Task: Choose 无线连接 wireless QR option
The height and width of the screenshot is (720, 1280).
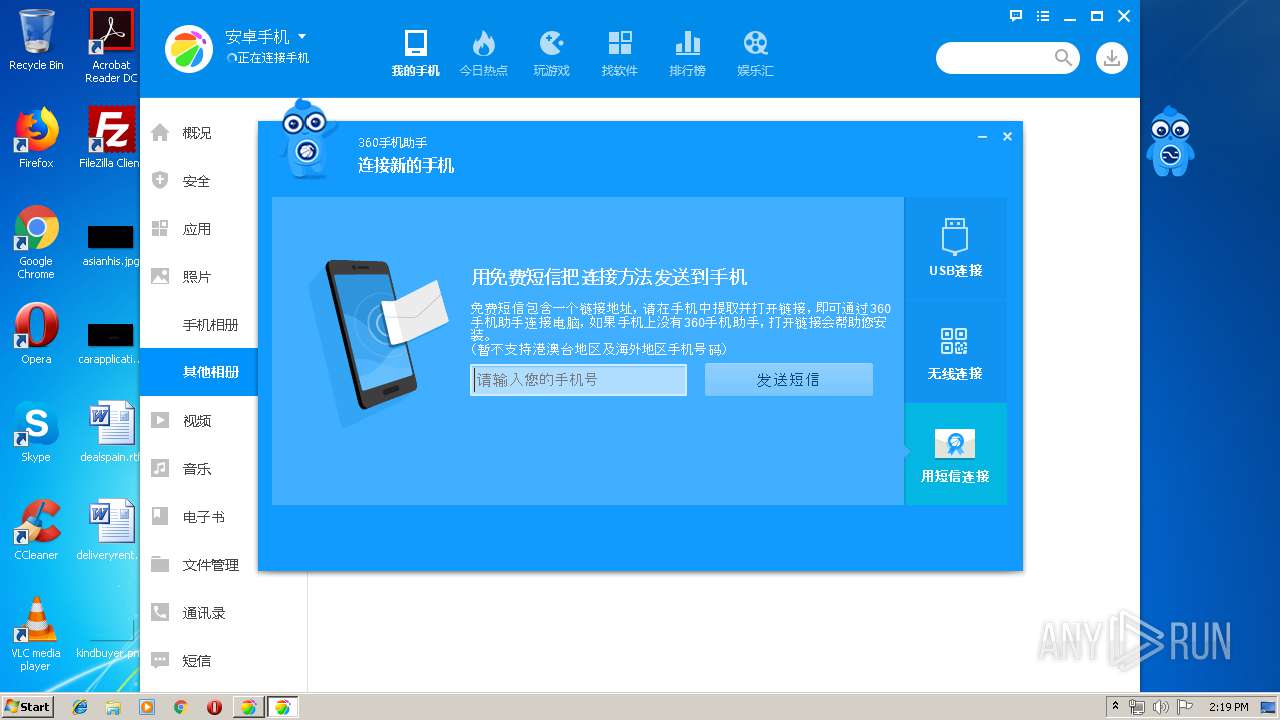Action: coord(955,351)
